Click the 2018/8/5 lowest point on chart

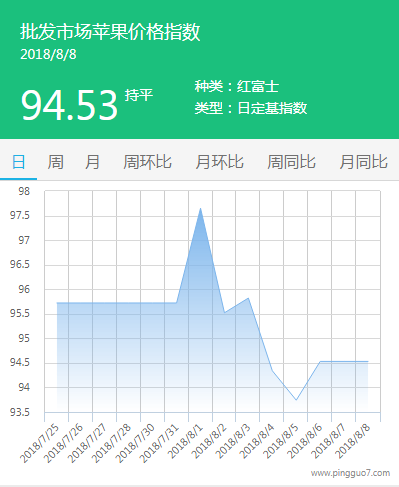296,400
